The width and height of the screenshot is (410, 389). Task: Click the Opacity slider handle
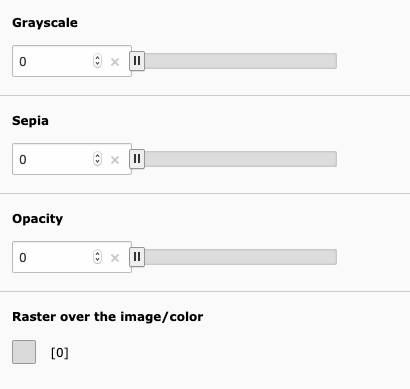(x=137, y=257)
